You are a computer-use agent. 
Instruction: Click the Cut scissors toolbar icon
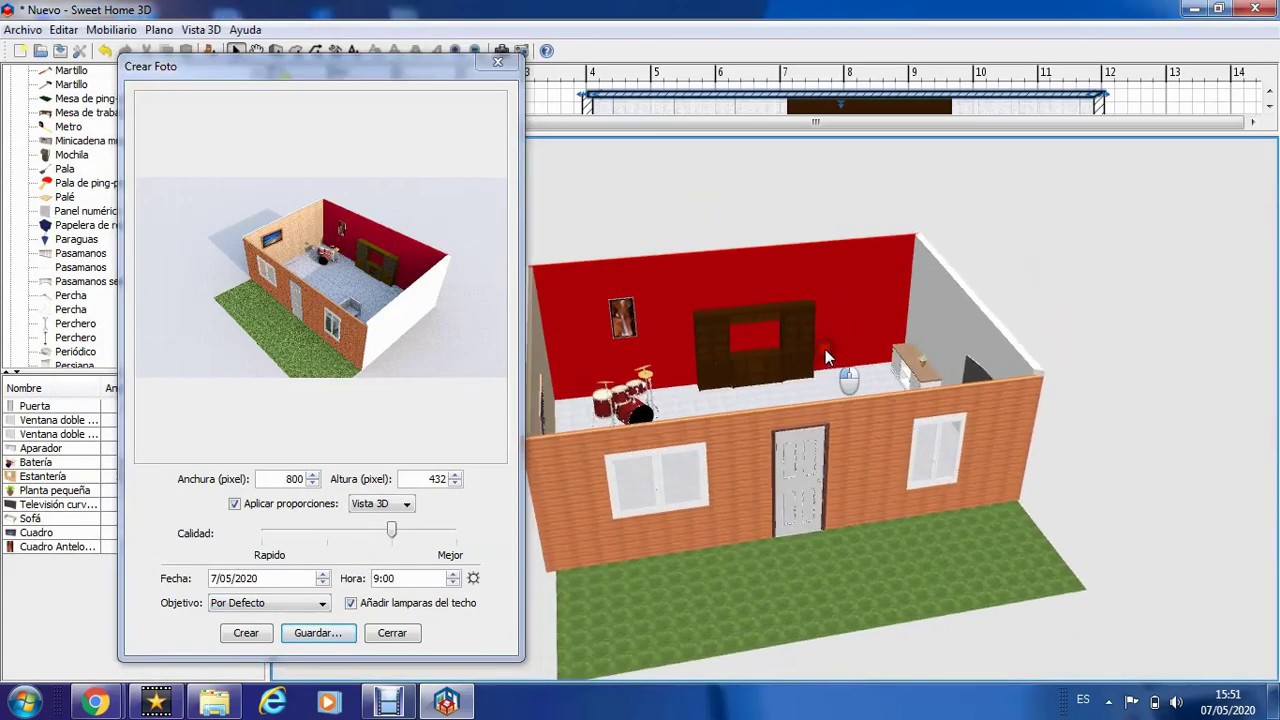click(146, 50)
